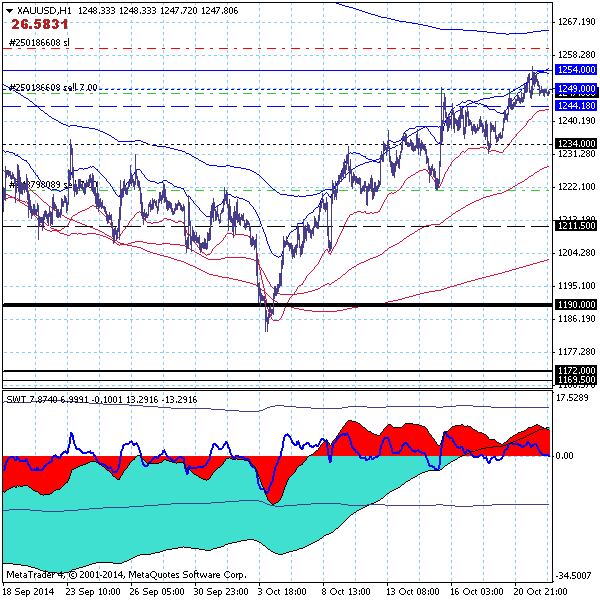Click the 13 Oct 08:00 time label
The width and height of the screenshot is (600, 600).
(413, 592)
